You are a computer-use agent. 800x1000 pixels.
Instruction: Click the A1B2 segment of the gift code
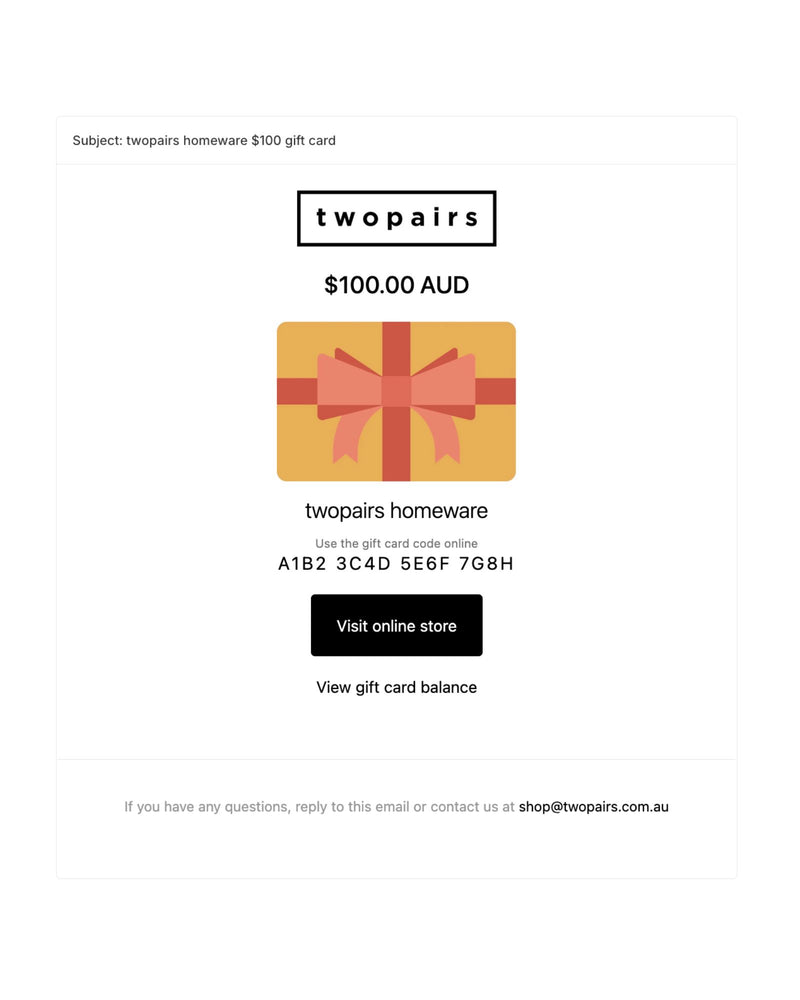tap(297, 564)
